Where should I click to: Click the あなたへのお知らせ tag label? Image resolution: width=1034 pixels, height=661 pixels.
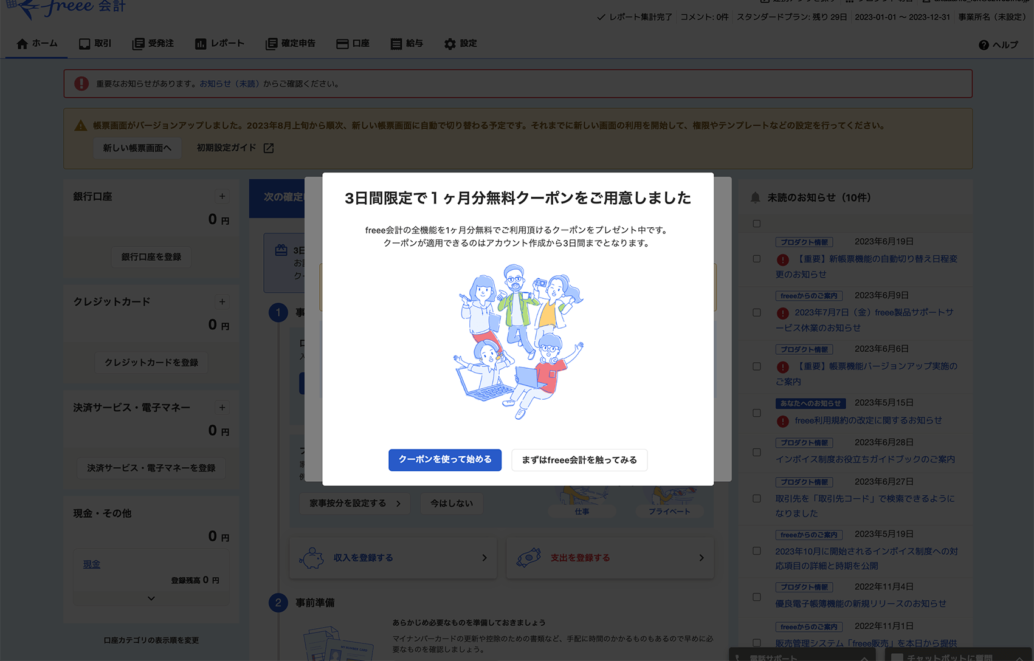click(810, 403)
